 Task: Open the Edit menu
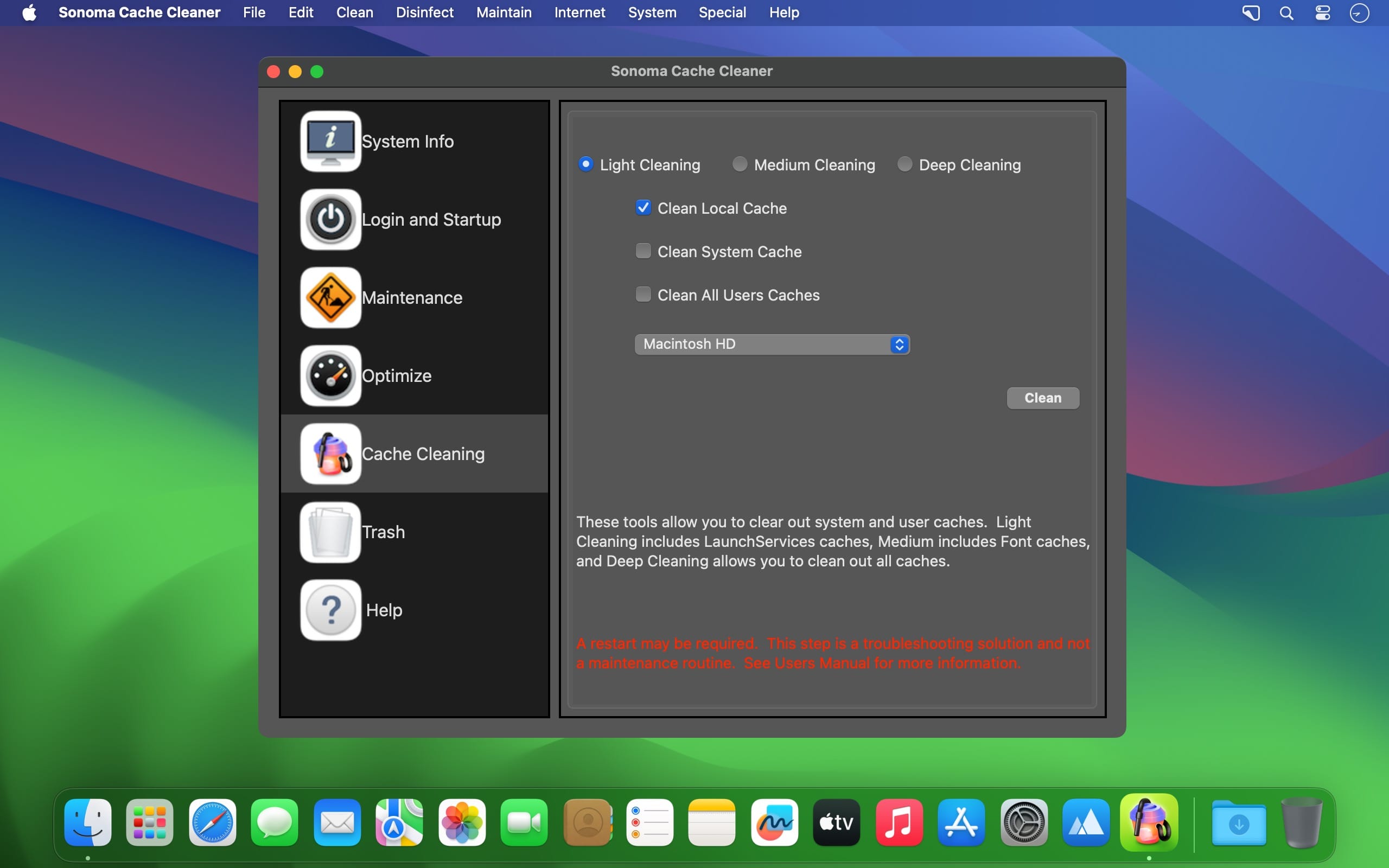301,12
